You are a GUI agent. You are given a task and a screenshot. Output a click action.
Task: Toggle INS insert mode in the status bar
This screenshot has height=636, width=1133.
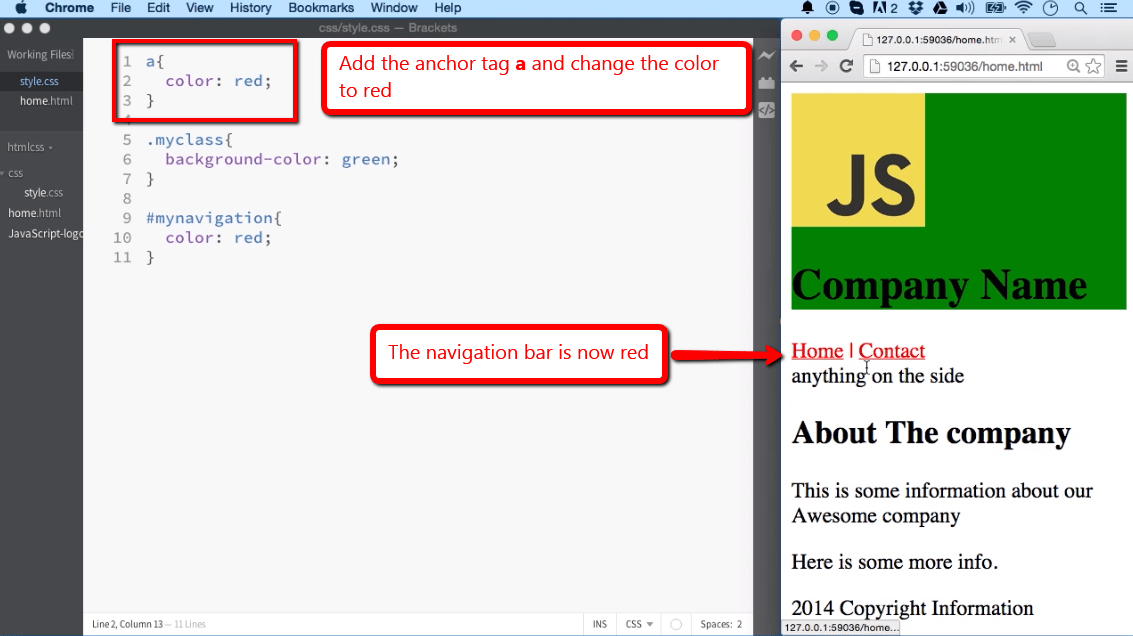click(x=600, y=623)
